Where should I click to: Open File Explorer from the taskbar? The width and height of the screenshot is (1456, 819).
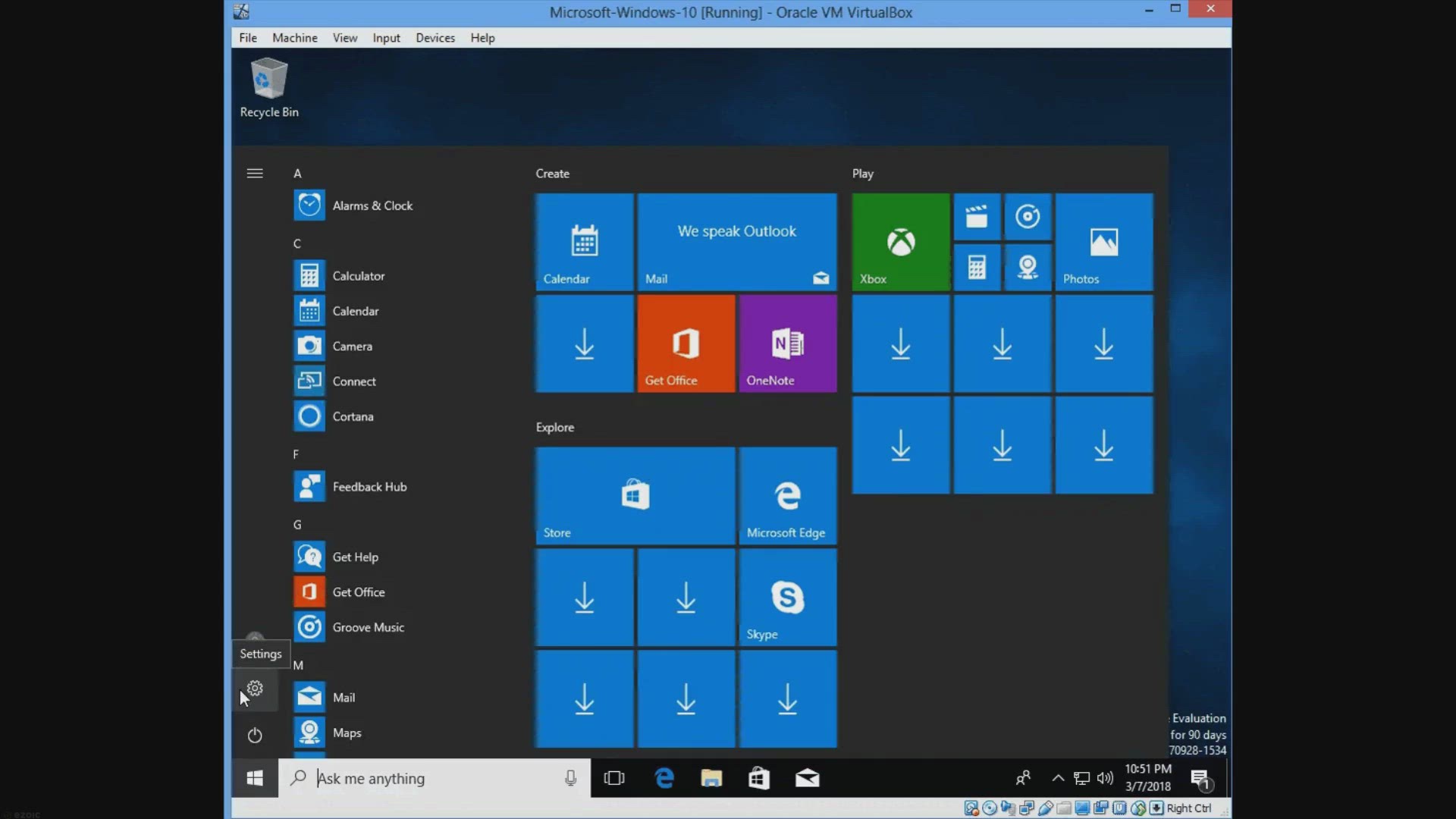tap(711, 778)
